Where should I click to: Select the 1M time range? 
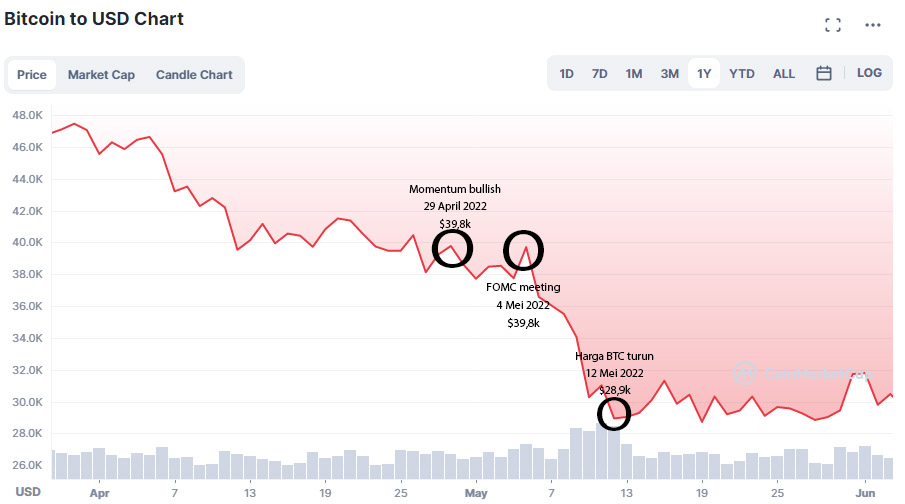point(634,73)
